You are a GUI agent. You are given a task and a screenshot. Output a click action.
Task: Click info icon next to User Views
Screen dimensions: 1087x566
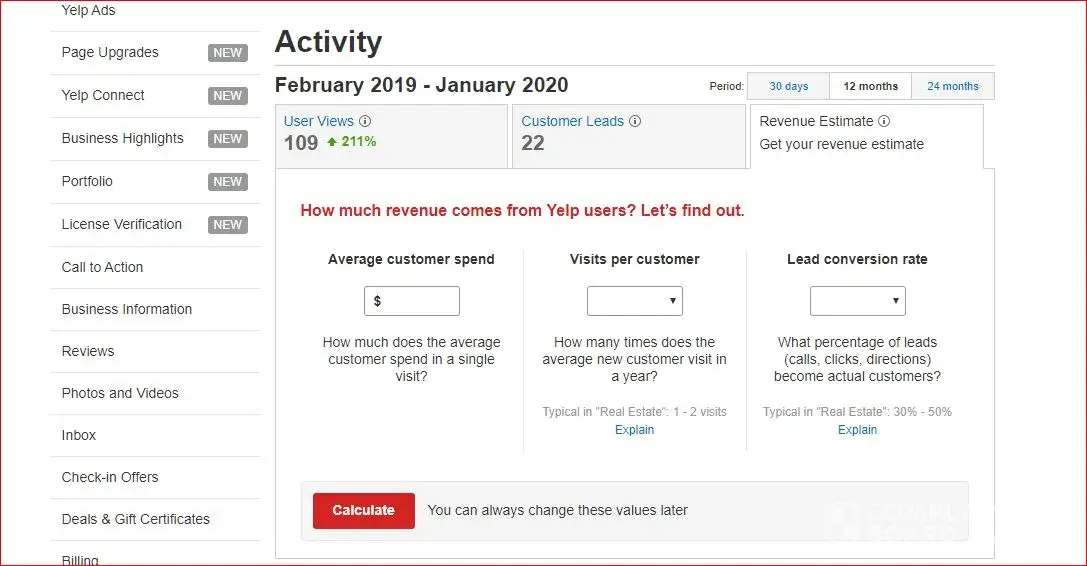[x=365, y=121]
